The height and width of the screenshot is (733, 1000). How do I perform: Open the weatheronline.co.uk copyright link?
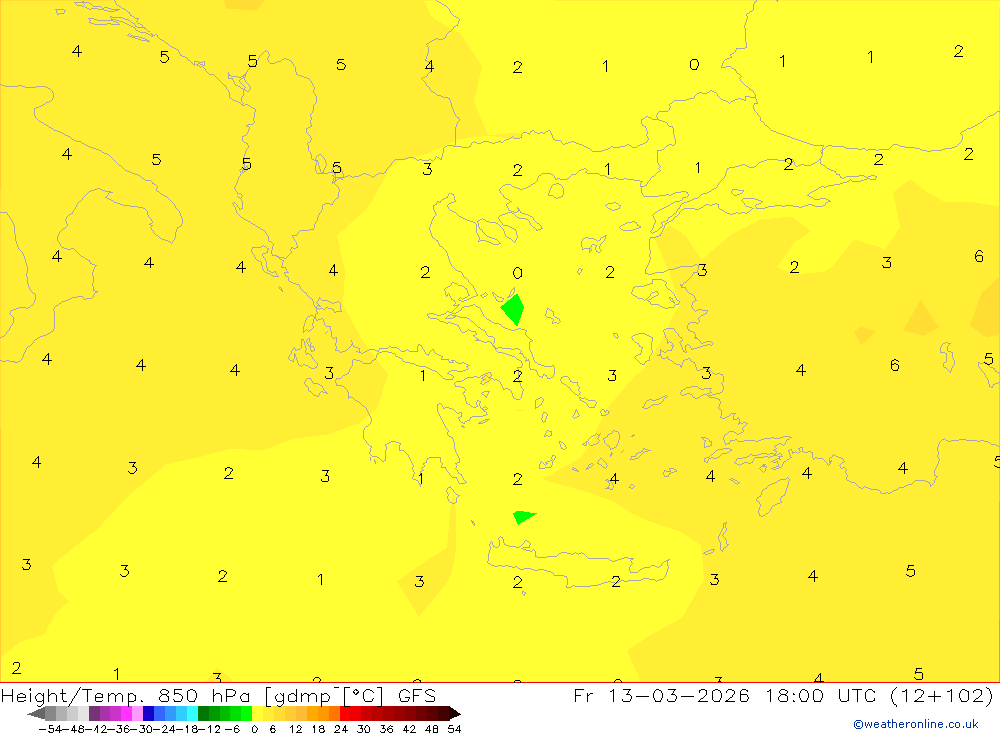(916, 724)
